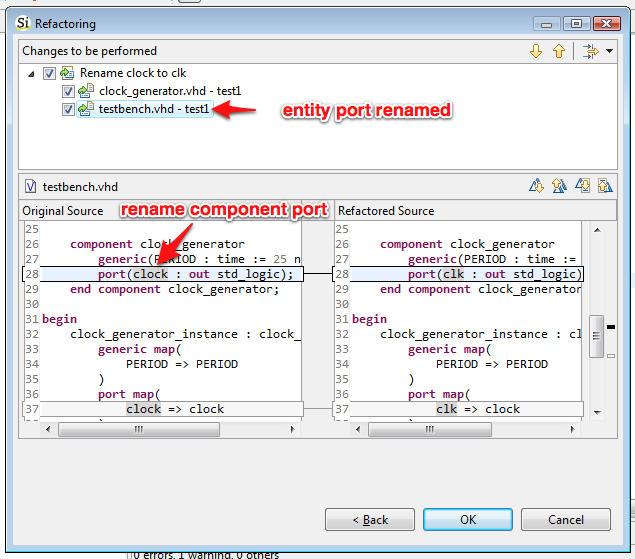Click the OK button to apply refactoring
The width and height of the screenshot is (635, 559).
pos(468,520)
